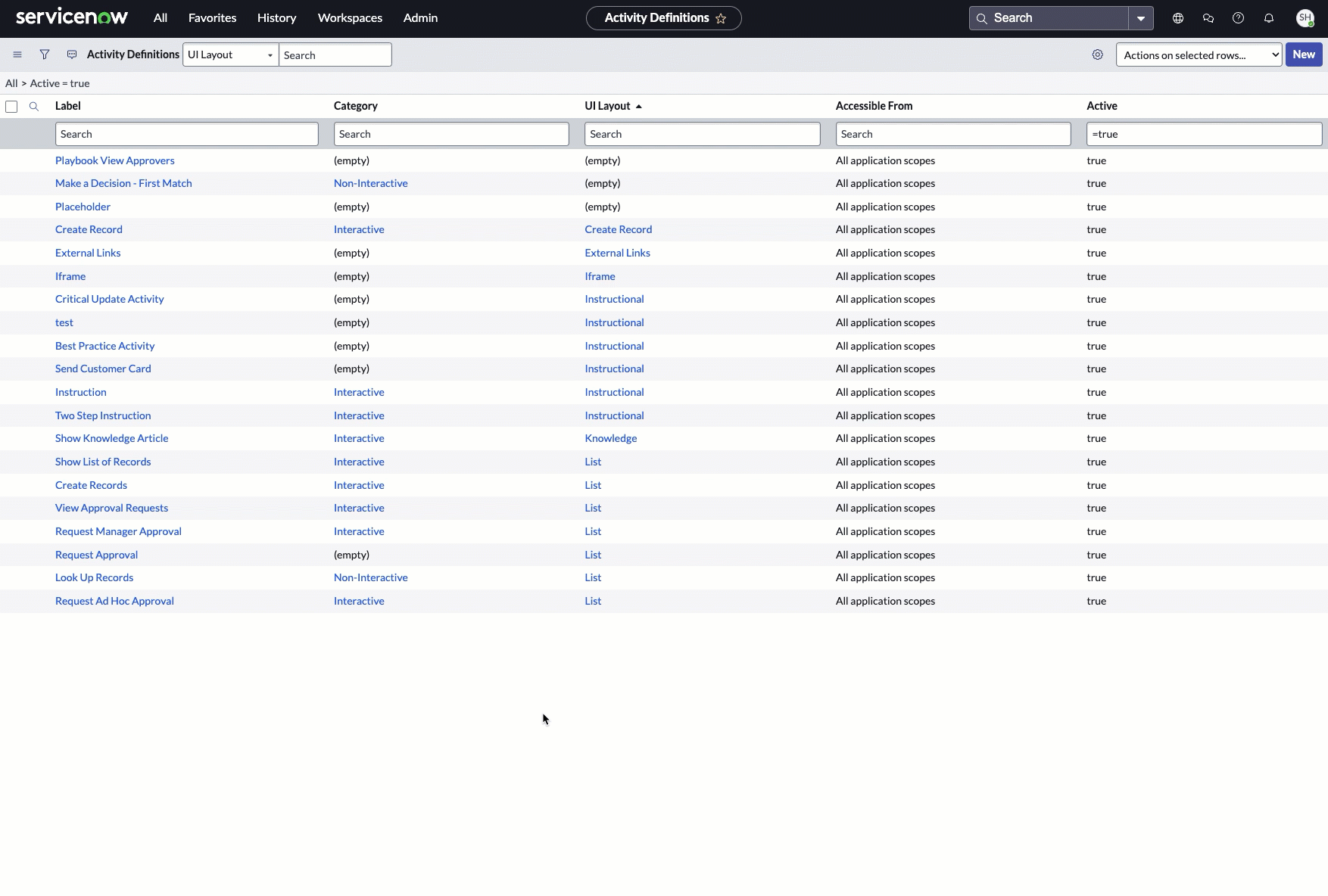Sort by the Label column header
Viewport: 1328px width, 896px height.
point(68,106)
